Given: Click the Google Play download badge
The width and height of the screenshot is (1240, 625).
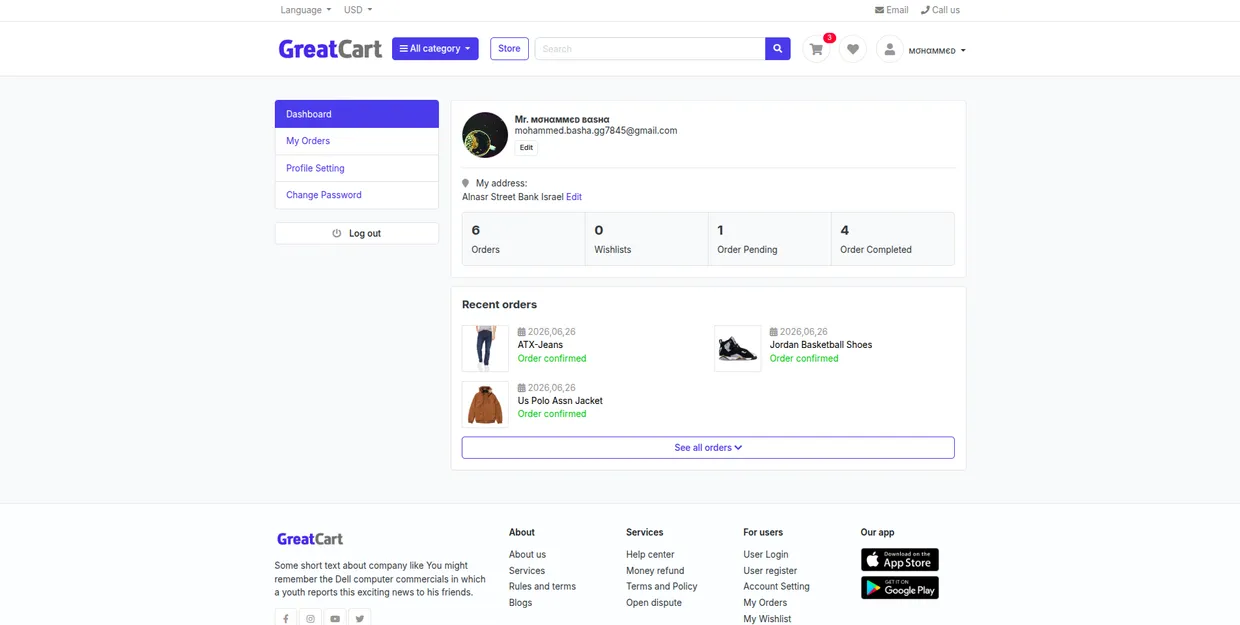Looking at the screenshot, I should (x=900, y=587).
